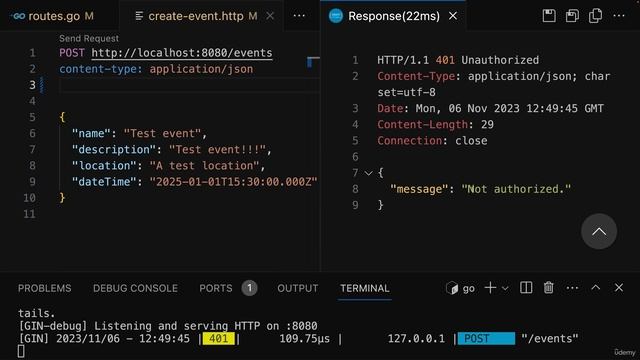Open more actions for the response editor
Viewport: 640px width, 360px height.
[619, 16]
